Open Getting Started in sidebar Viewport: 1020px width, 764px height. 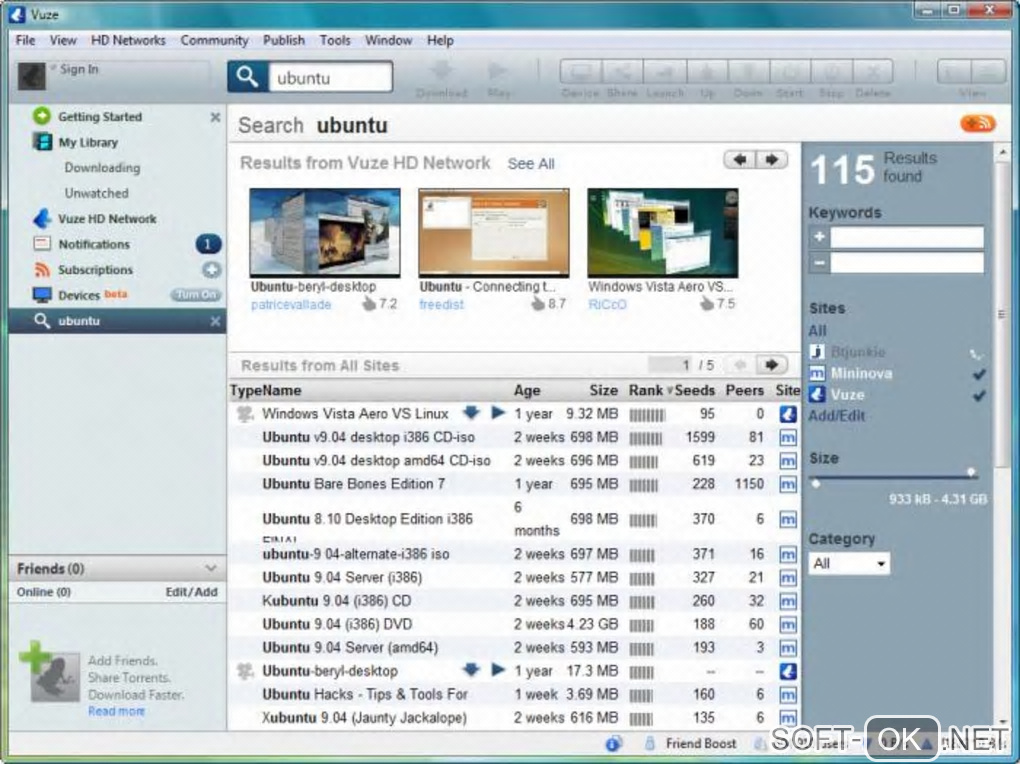click(100, 116)
